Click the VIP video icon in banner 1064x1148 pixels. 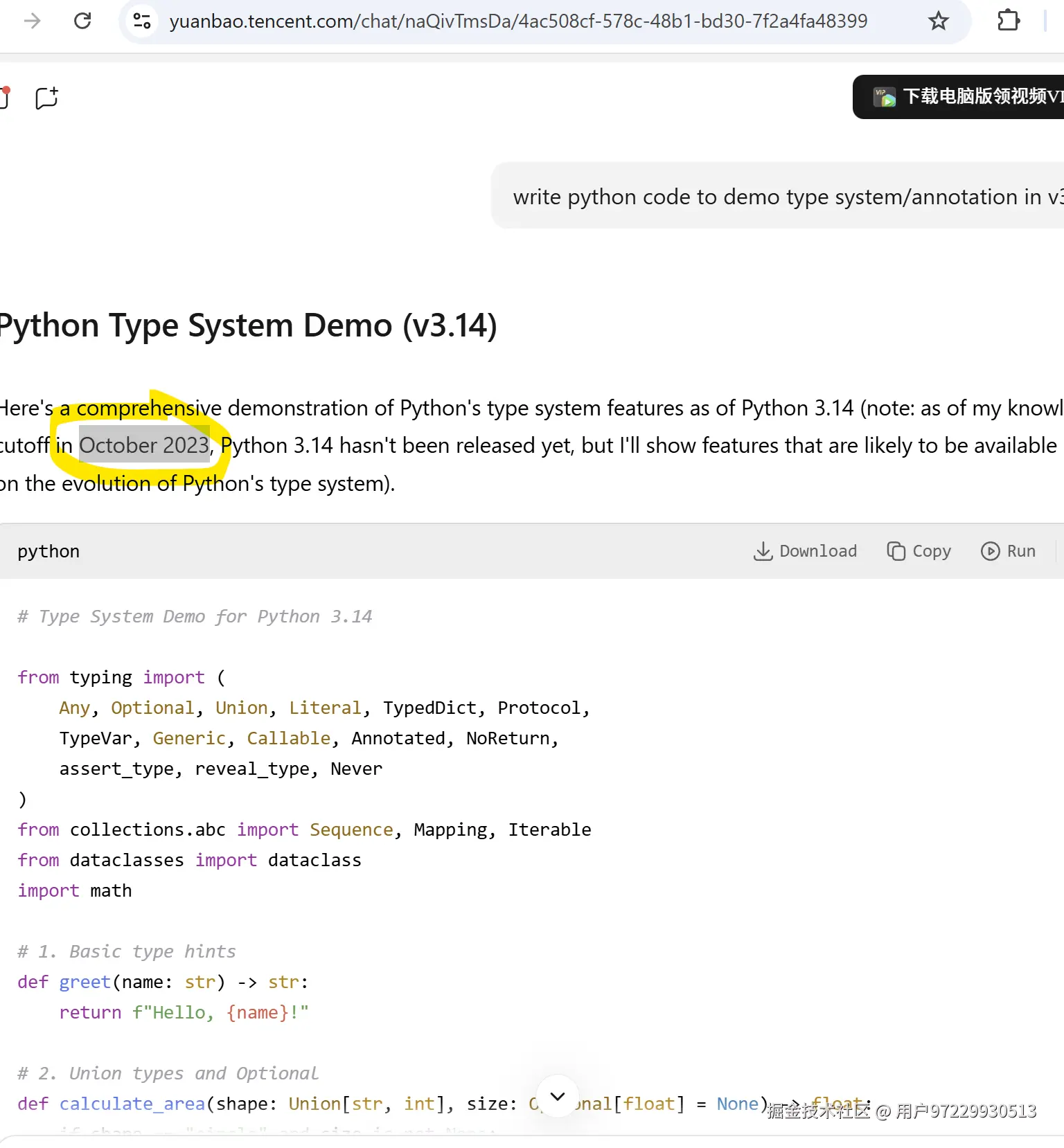point(884,97)
